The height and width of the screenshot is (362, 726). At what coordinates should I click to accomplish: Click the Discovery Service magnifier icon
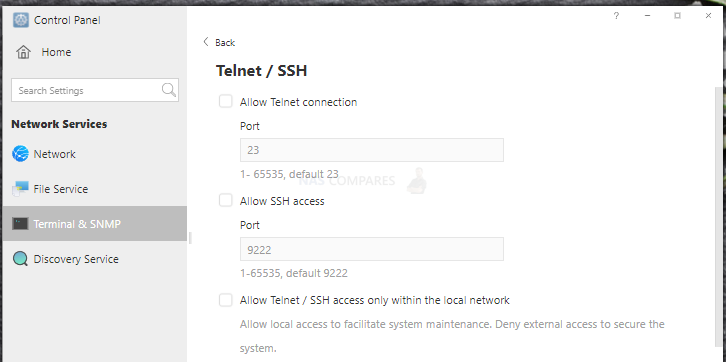(20, 259)
